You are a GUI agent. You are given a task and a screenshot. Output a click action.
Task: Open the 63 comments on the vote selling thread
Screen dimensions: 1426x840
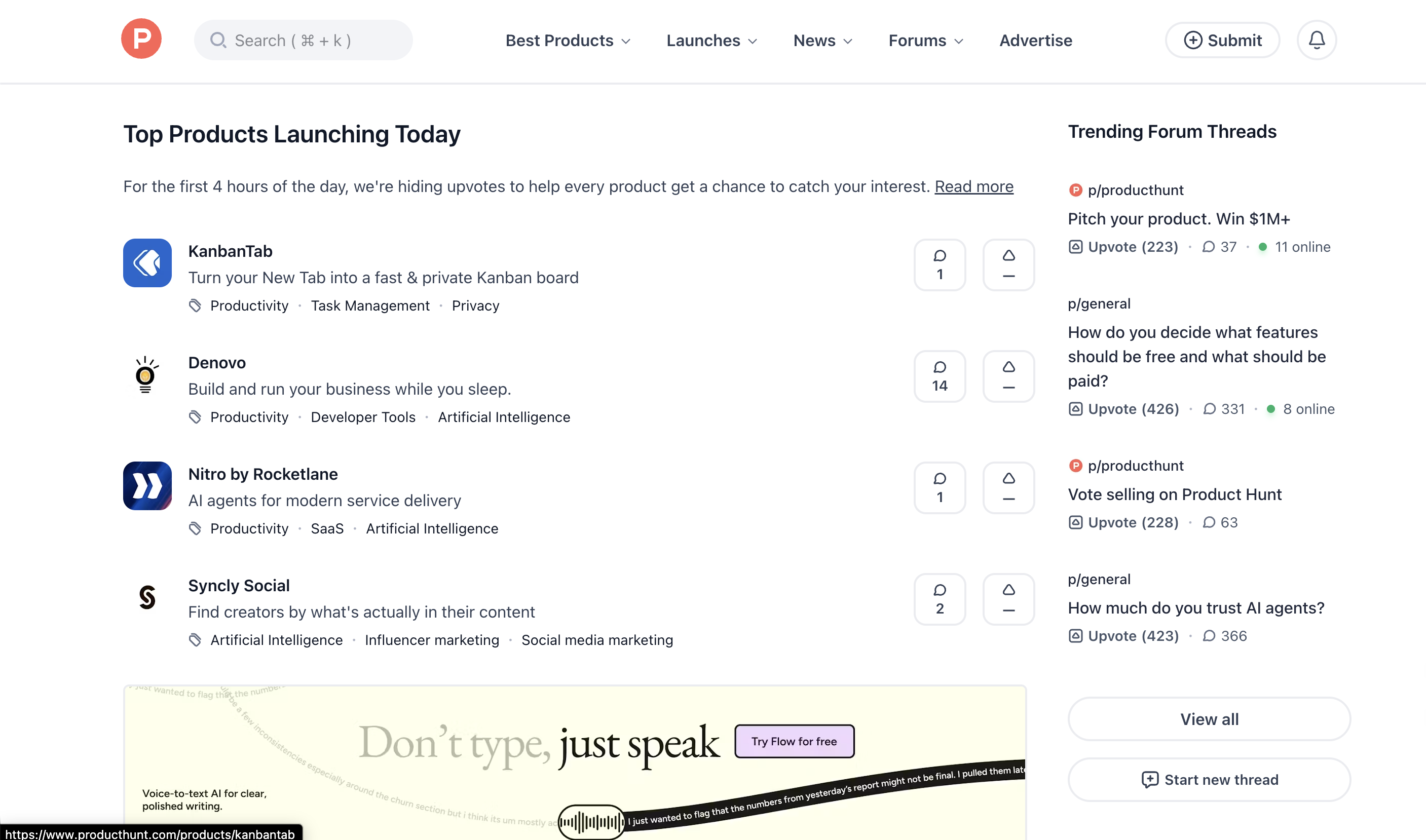tap(1220, 522)
